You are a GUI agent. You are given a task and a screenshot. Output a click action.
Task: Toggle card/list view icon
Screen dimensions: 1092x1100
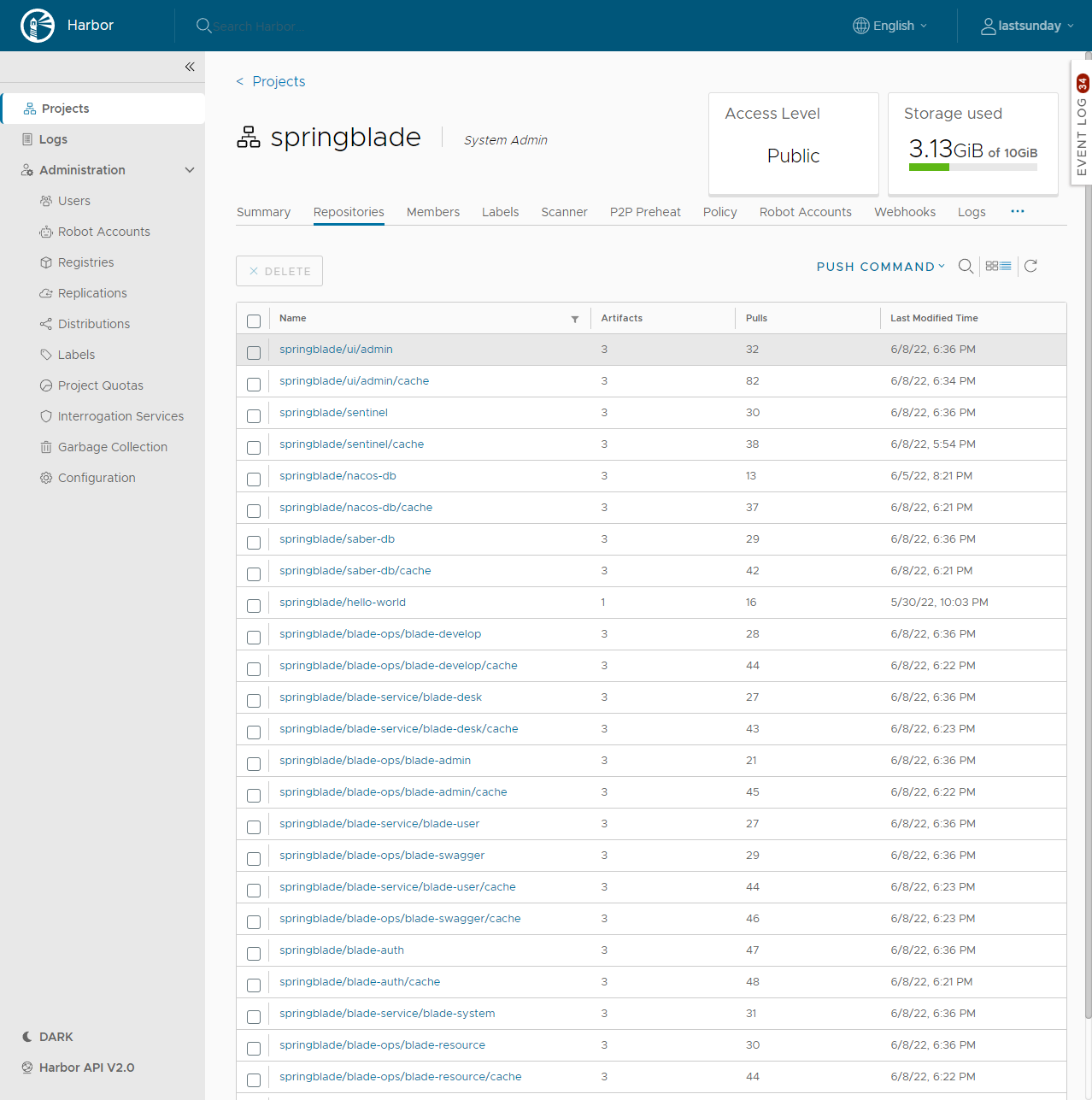(x=998, y=266)
